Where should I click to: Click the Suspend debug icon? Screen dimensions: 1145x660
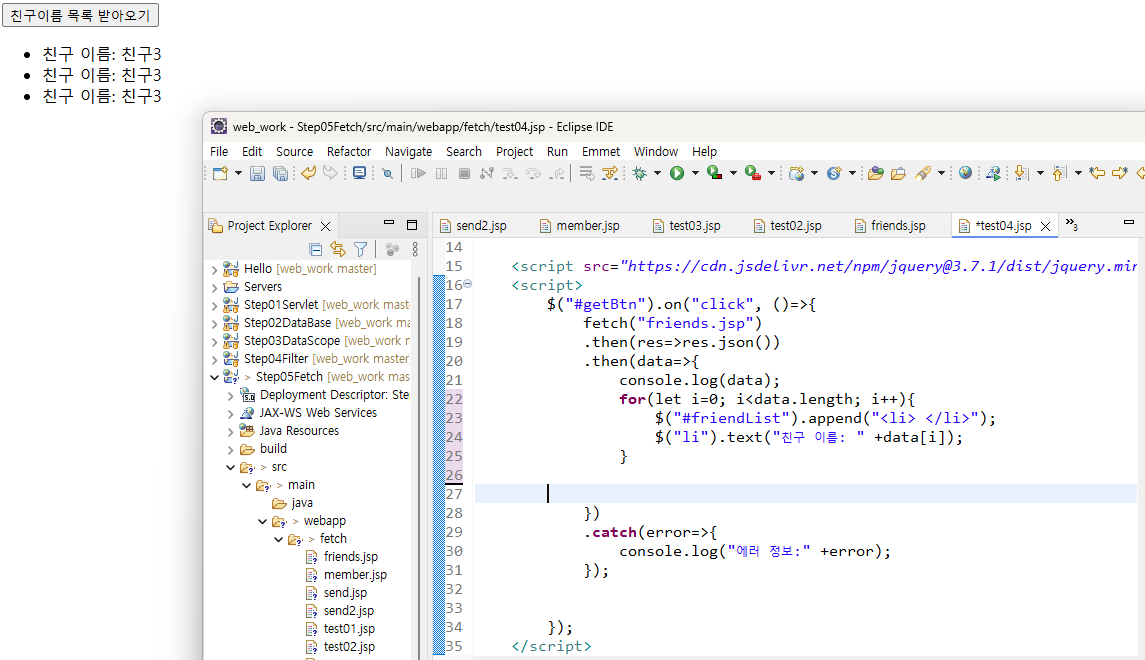pyautogui.click(x=441, y=173)
